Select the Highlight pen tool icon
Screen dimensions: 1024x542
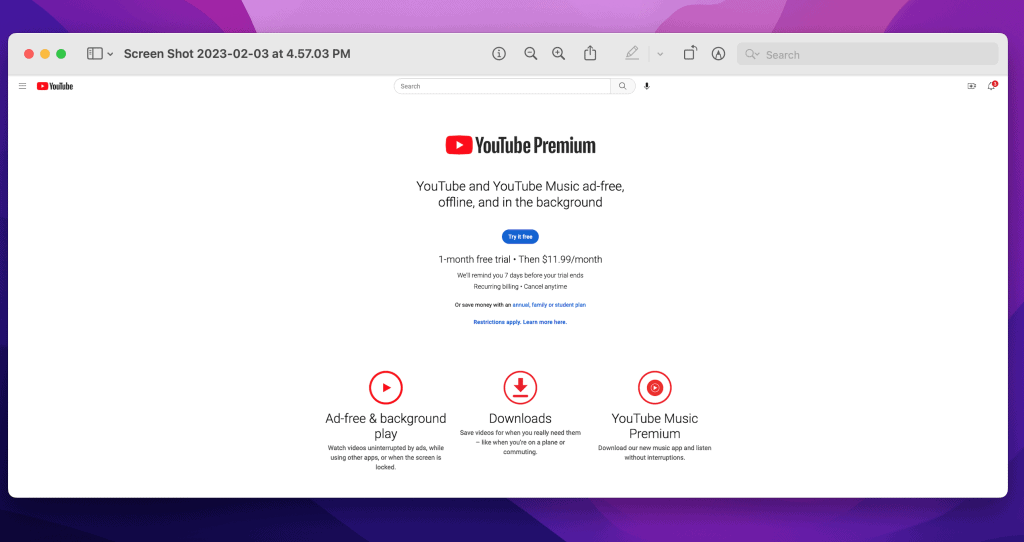(632, 54)
